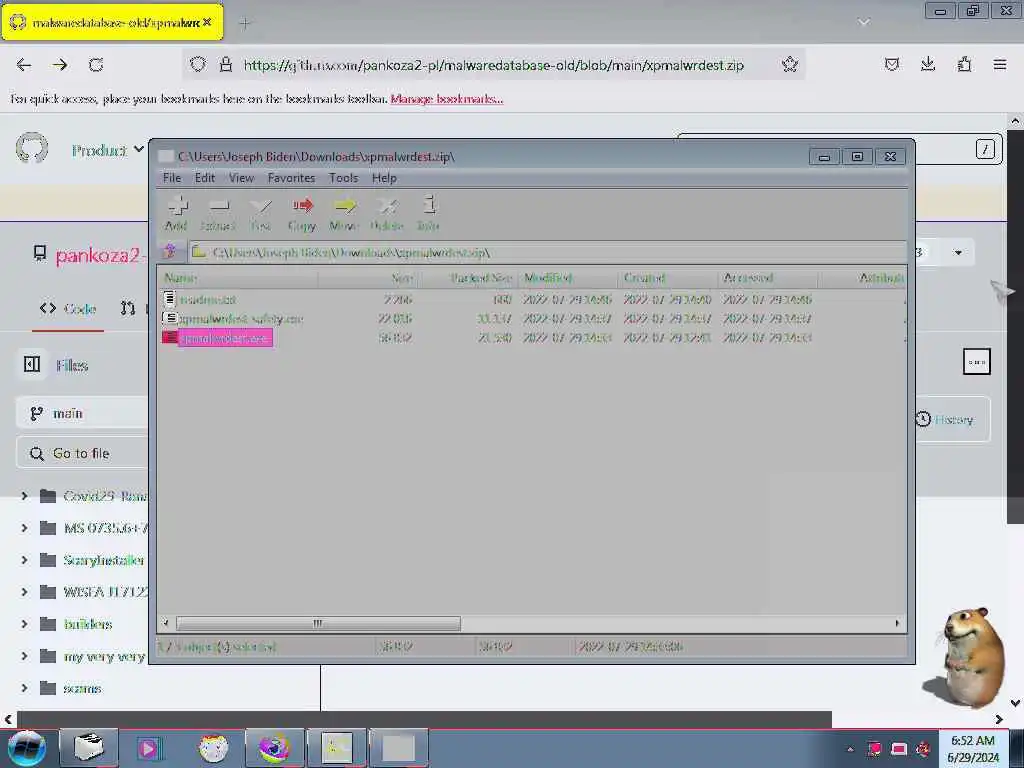Bookmark this page with the star icon

(790, 65)
